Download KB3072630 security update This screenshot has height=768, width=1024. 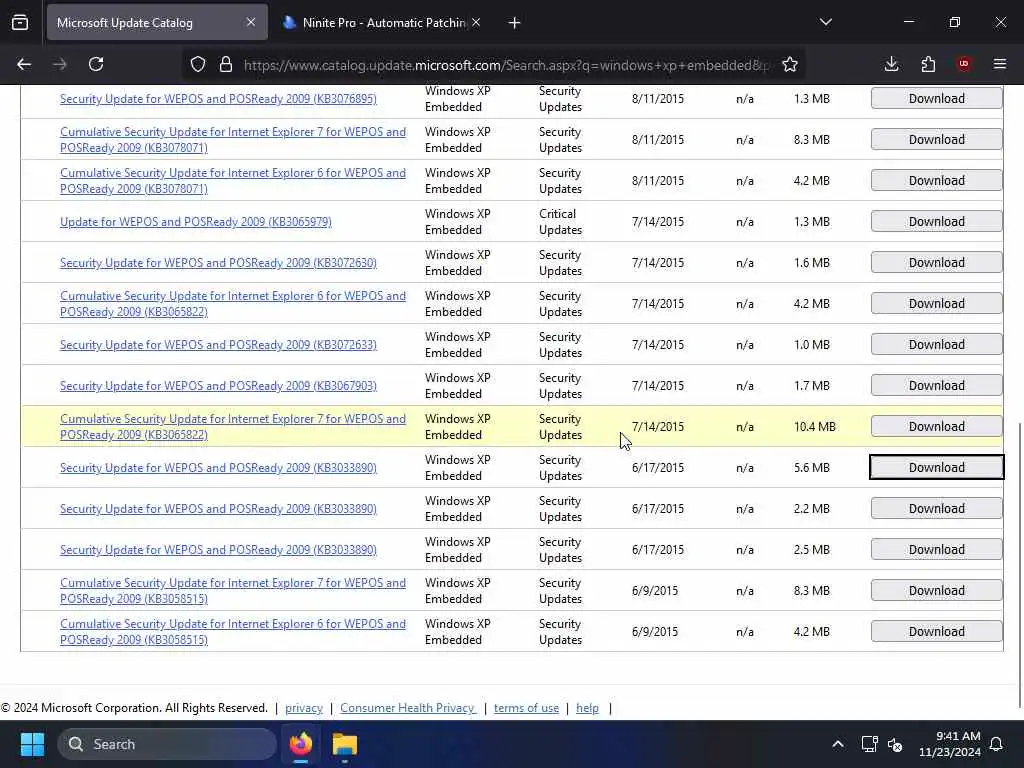(936, 263)
